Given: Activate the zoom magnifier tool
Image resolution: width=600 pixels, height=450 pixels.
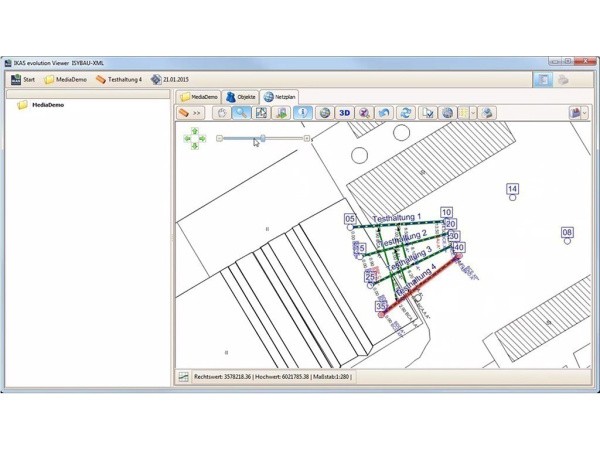Looking at the screenshot, I should [x=241, y=113].
